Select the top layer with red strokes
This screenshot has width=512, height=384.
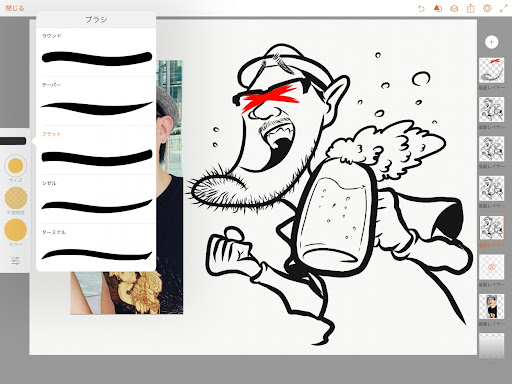[x=491, y=70]
